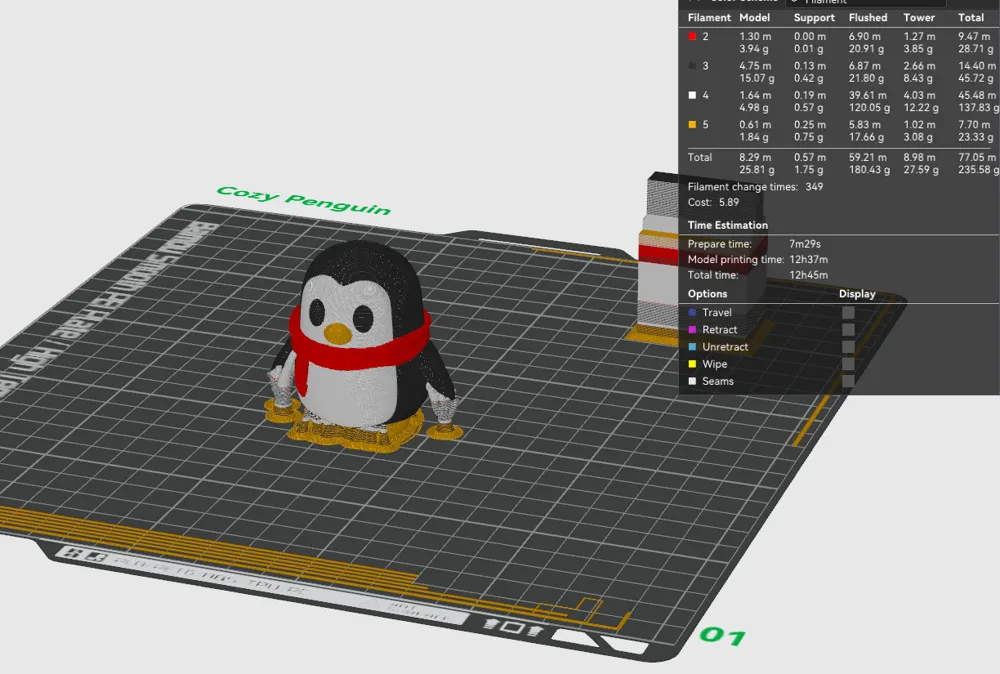Click the blue Travel color swatch
The height and width of the screenshot is (674, 1000).
(x=693, y=312)
